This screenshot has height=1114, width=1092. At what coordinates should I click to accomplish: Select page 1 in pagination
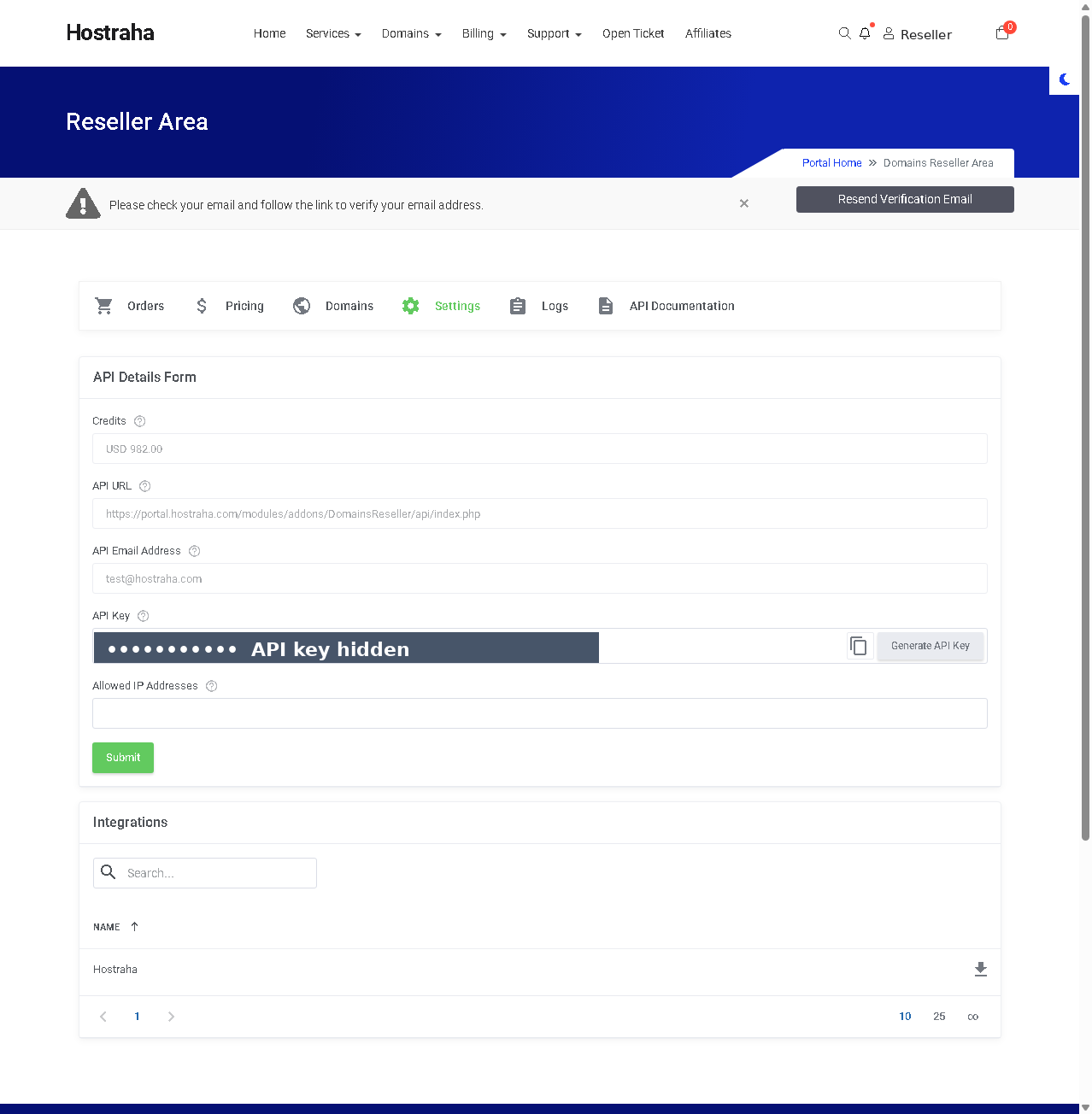pos(137,1017)
